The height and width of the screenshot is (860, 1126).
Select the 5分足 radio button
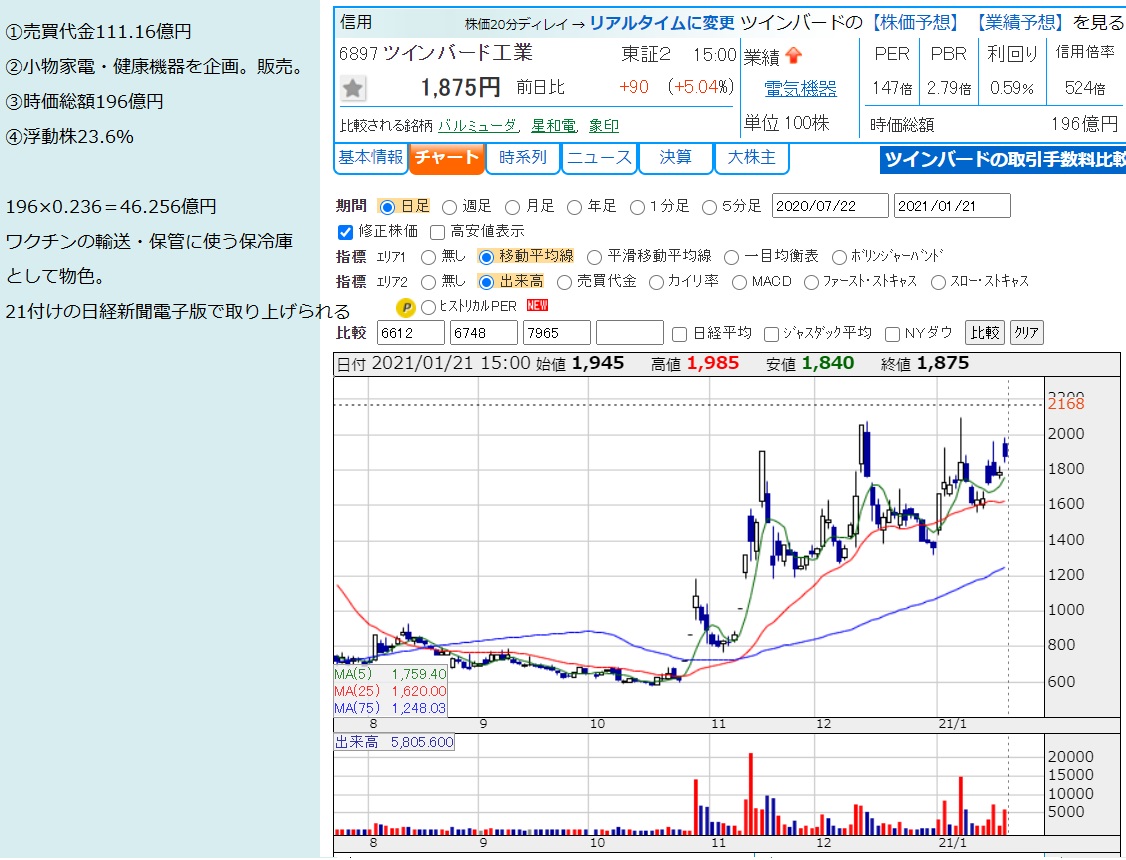[709, 207]
